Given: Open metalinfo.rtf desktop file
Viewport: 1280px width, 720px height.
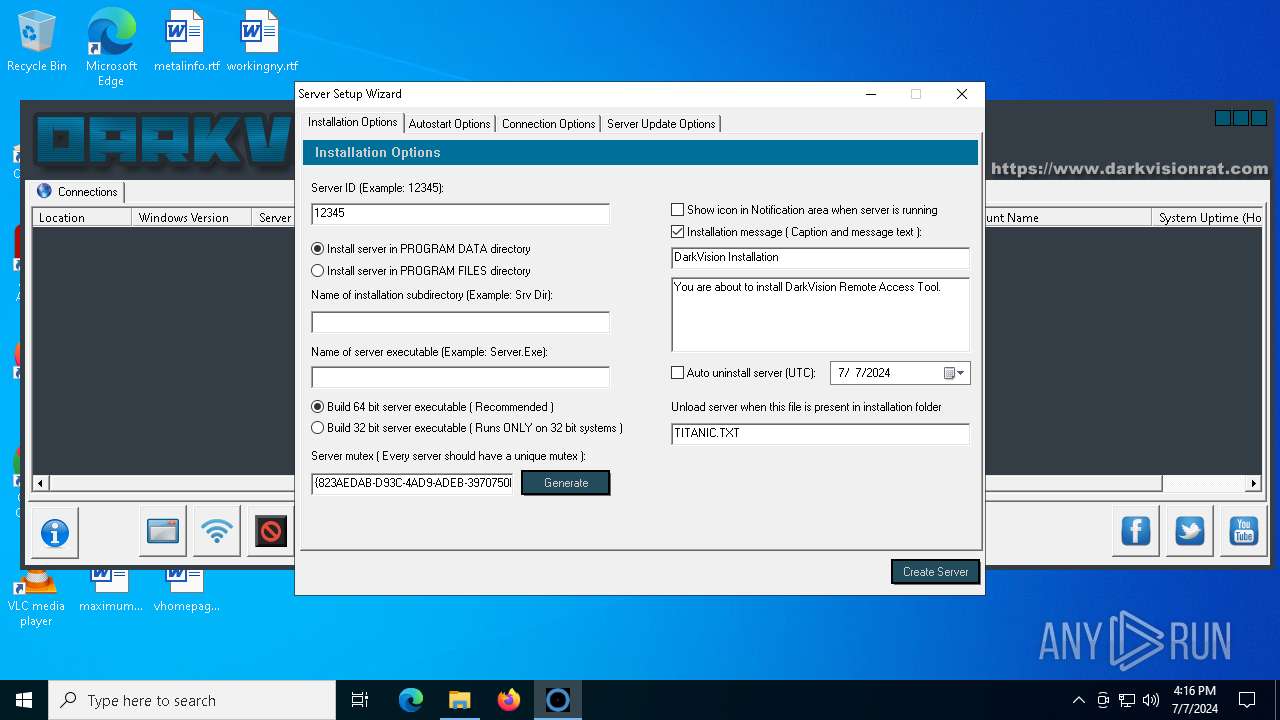Looking at the screenshot, I should coord(186,42).
